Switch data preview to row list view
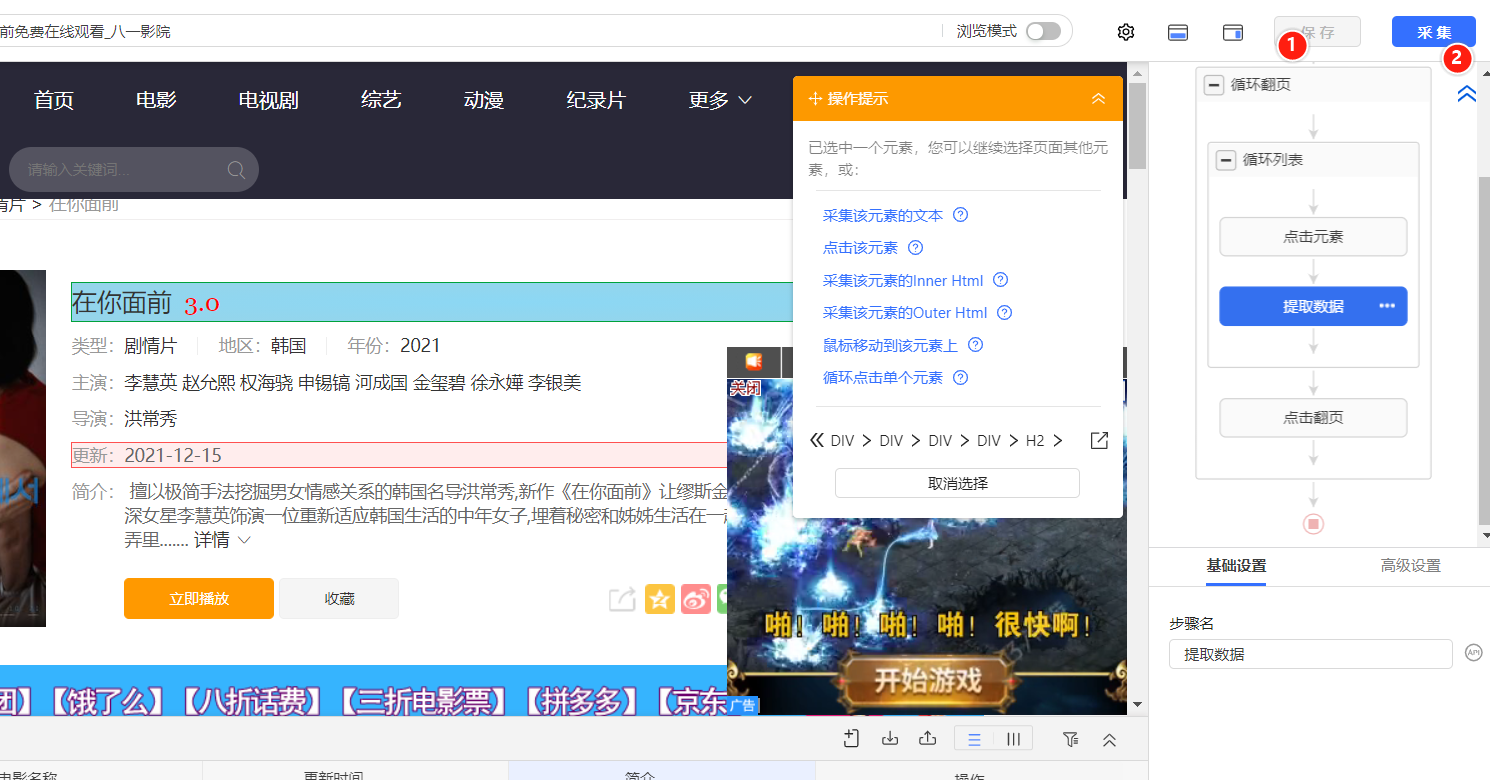The image size is (1490, 780). coord(974,739)
